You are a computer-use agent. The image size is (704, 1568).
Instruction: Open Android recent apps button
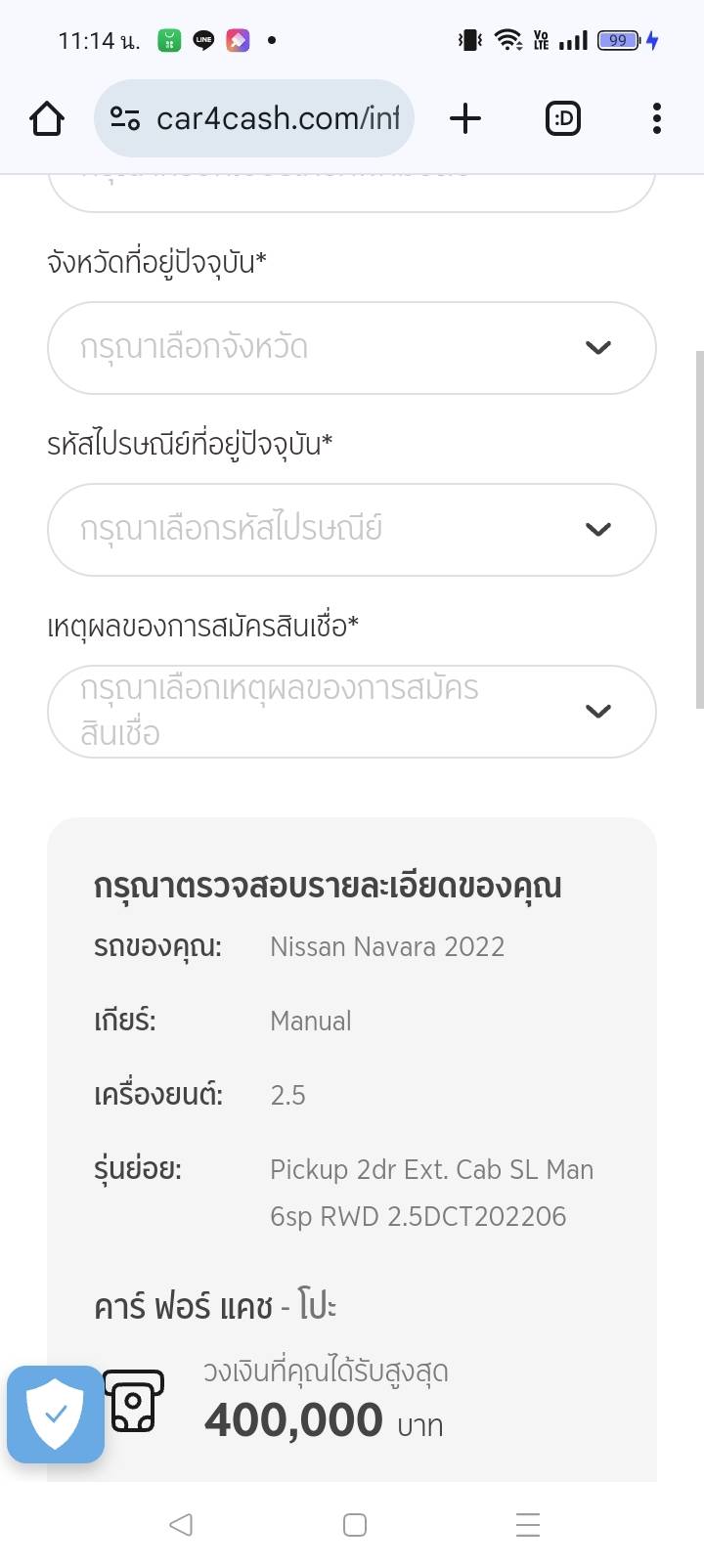coord(527,1525)
